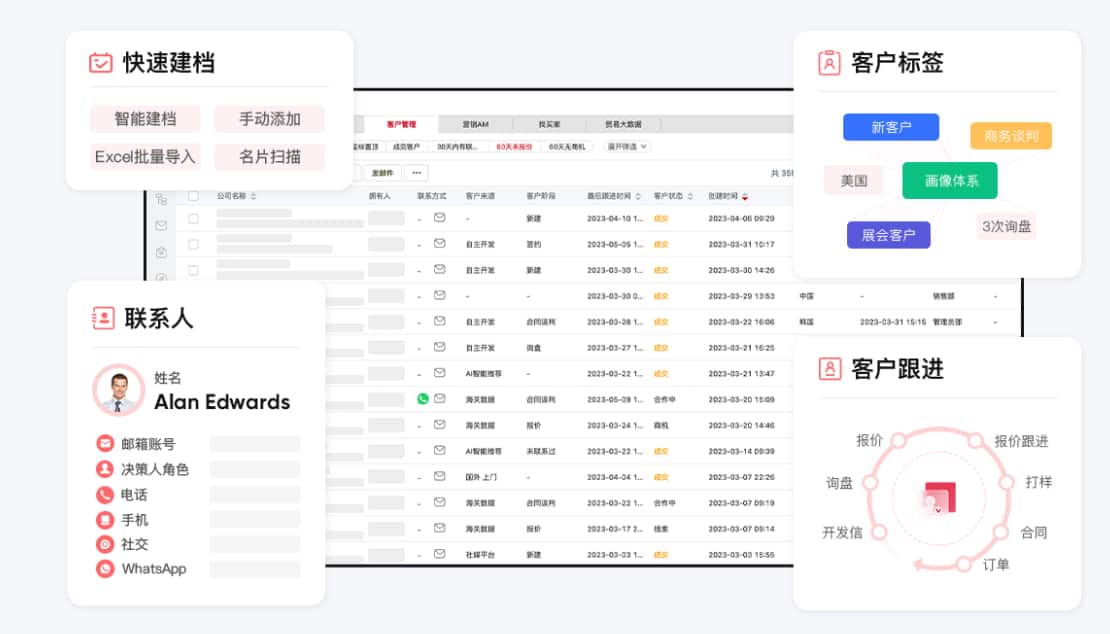The width and height of the screenshot is (1110, 634).
Task: Select the green 画像体系 tag
Action: click(x=949, y=181)
